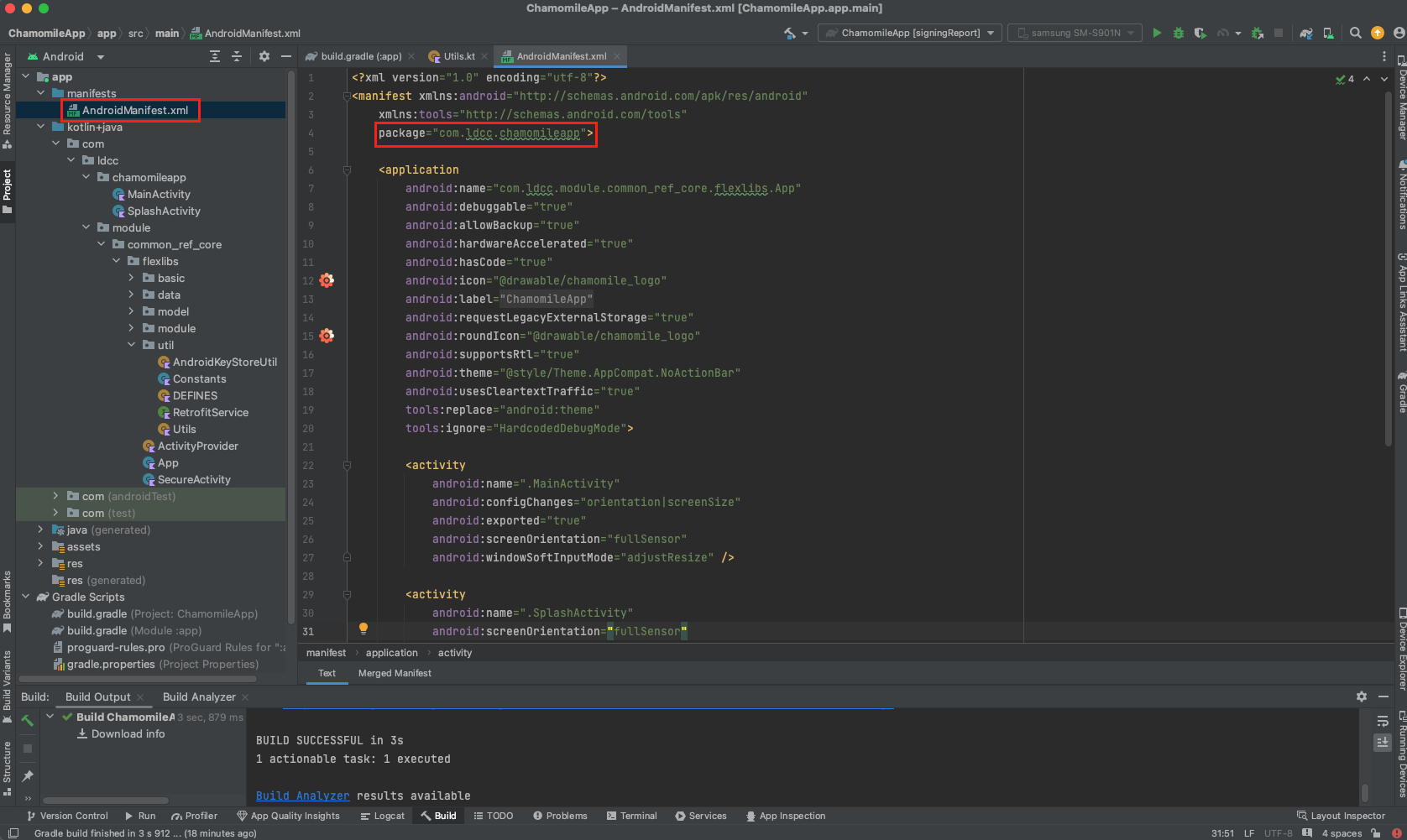1407x840 pixels.
Task: Click the build hammer icon in Build panel
Action: point(28,721)
